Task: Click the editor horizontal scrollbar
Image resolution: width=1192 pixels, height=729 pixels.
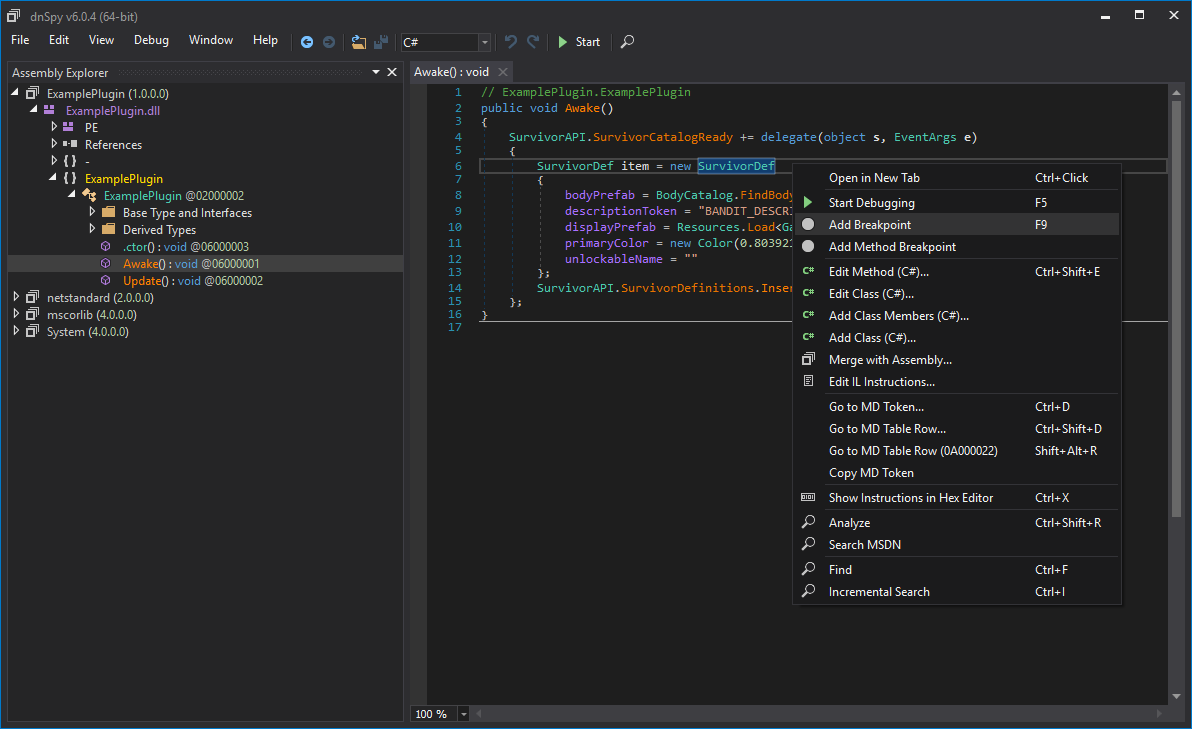Action: tap(820, 714)
